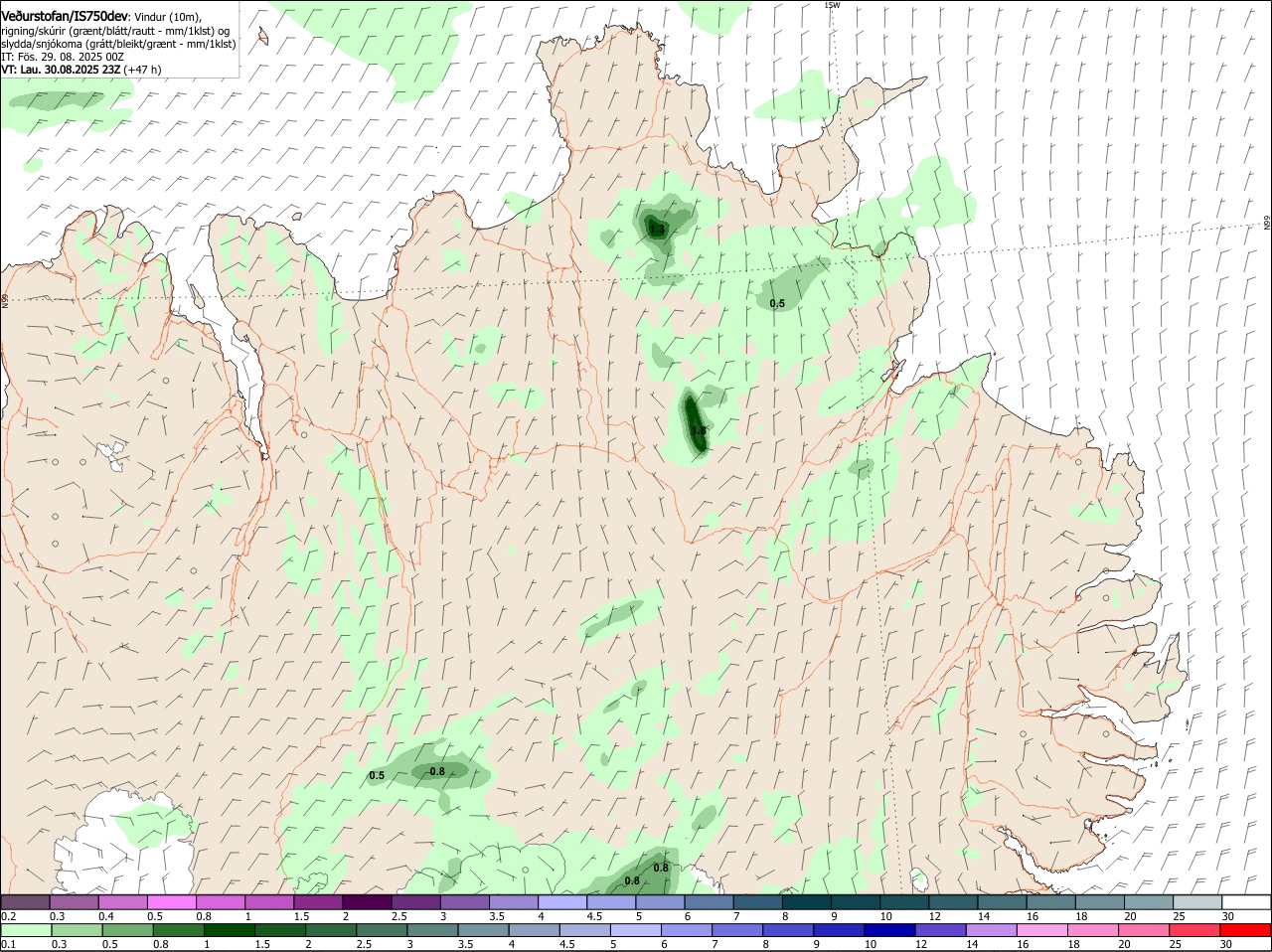This screenshot has width=1272, height=952.
Task: Click top-row swatch between 20 and 25
Action: [x=1150, y=901]
